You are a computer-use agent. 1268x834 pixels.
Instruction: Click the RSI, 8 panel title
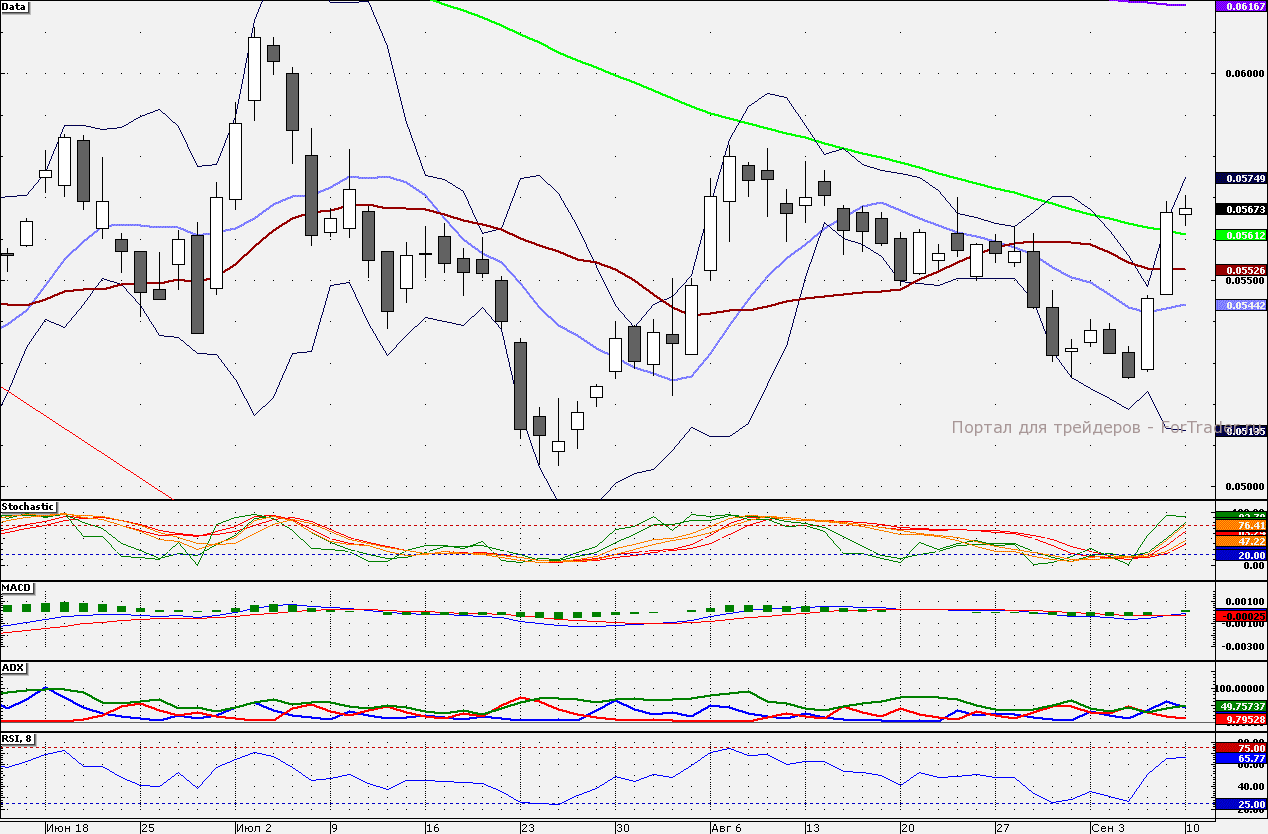pyautogui.click(x=19, y=739)
